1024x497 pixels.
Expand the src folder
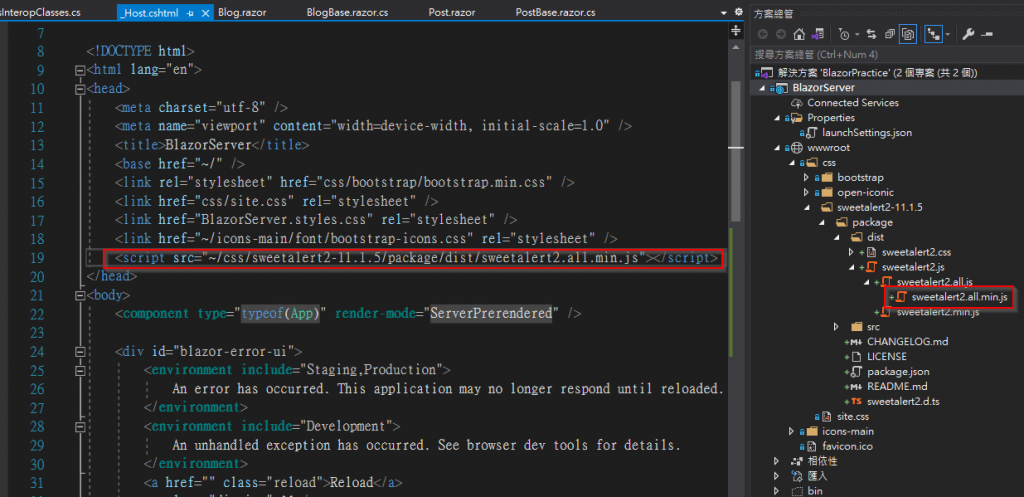click(x=836, y=327)
